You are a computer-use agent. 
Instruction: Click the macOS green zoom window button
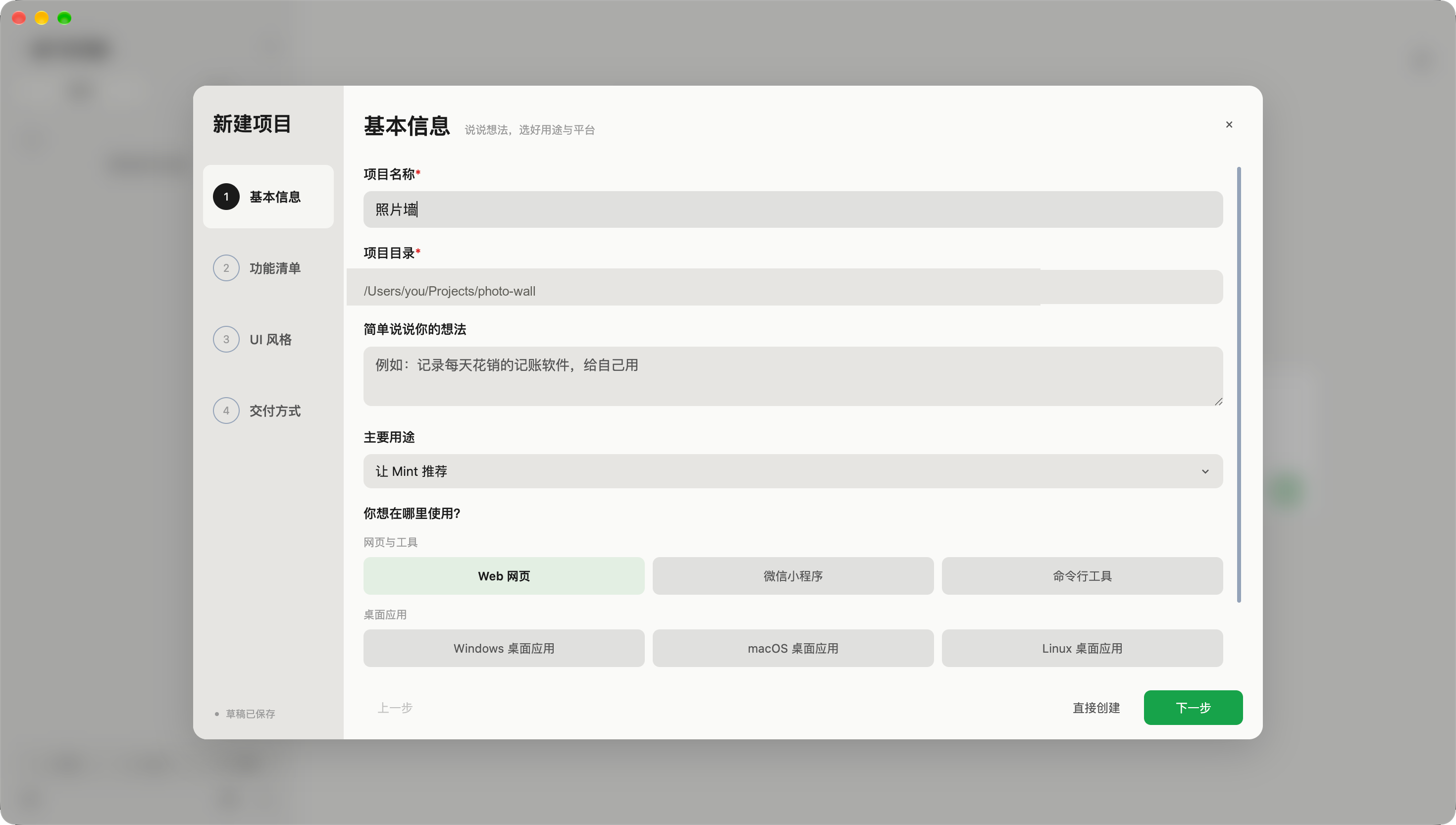[x=64, y=18]
